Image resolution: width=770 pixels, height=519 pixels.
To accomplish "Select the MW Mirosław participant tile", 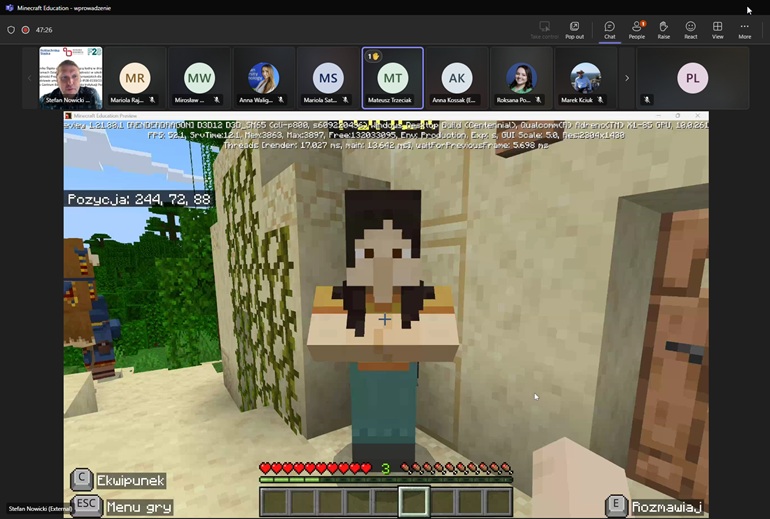I will (x=199, y=78).
